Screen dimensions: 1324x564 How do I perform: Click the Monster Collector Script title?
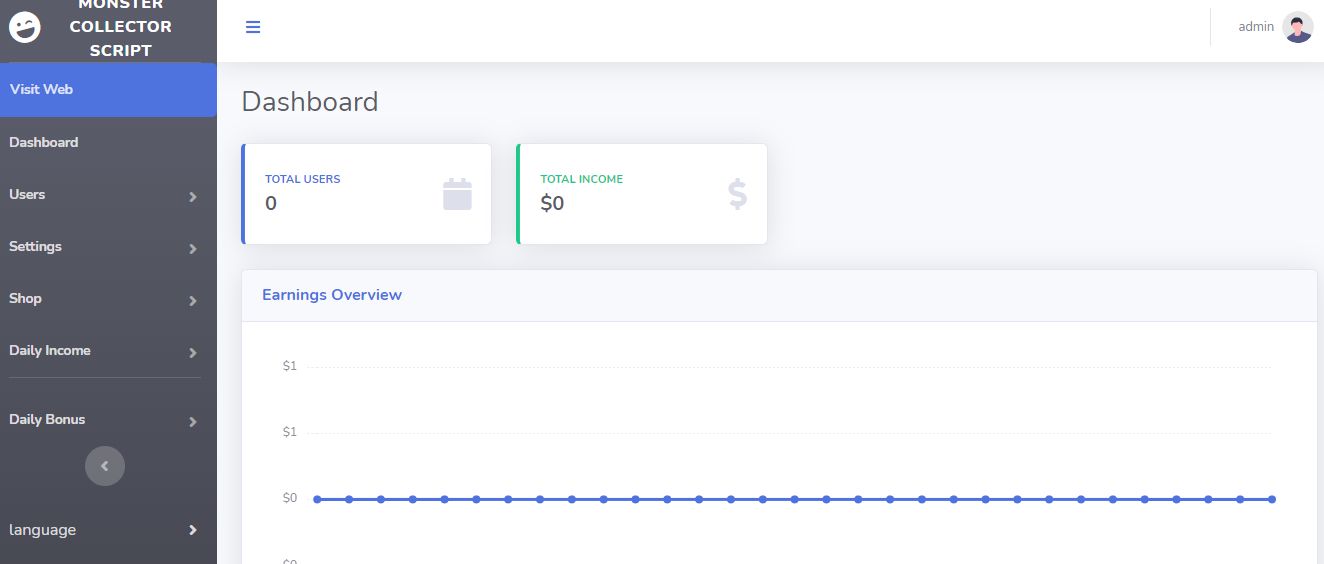tap(120, 28)
